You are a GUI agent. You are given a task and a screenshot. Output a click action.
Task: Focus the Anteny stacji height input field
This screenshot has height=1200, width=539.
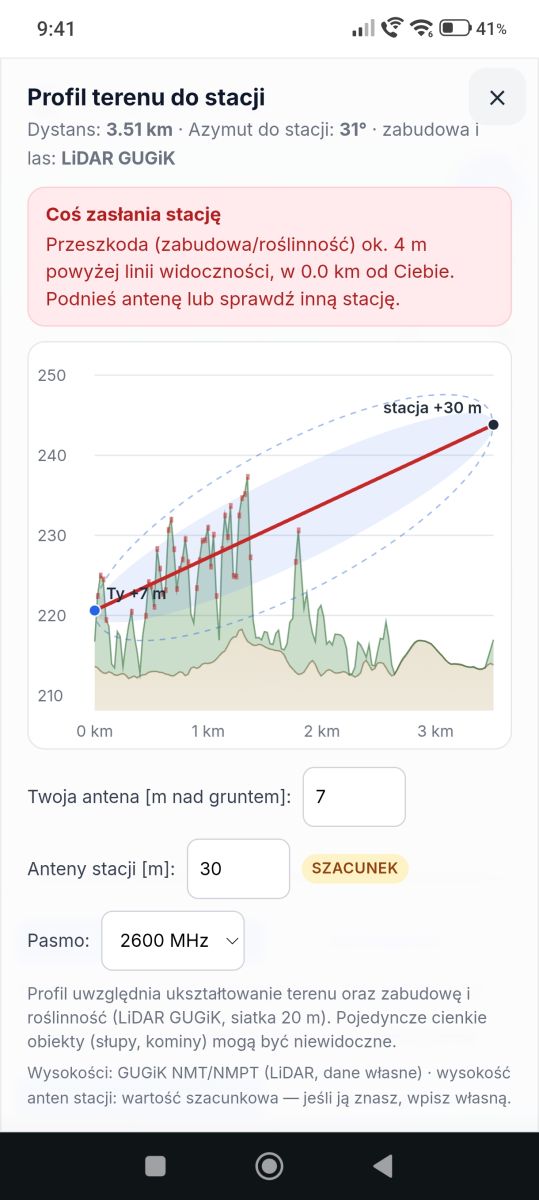(x=239, y=869)
